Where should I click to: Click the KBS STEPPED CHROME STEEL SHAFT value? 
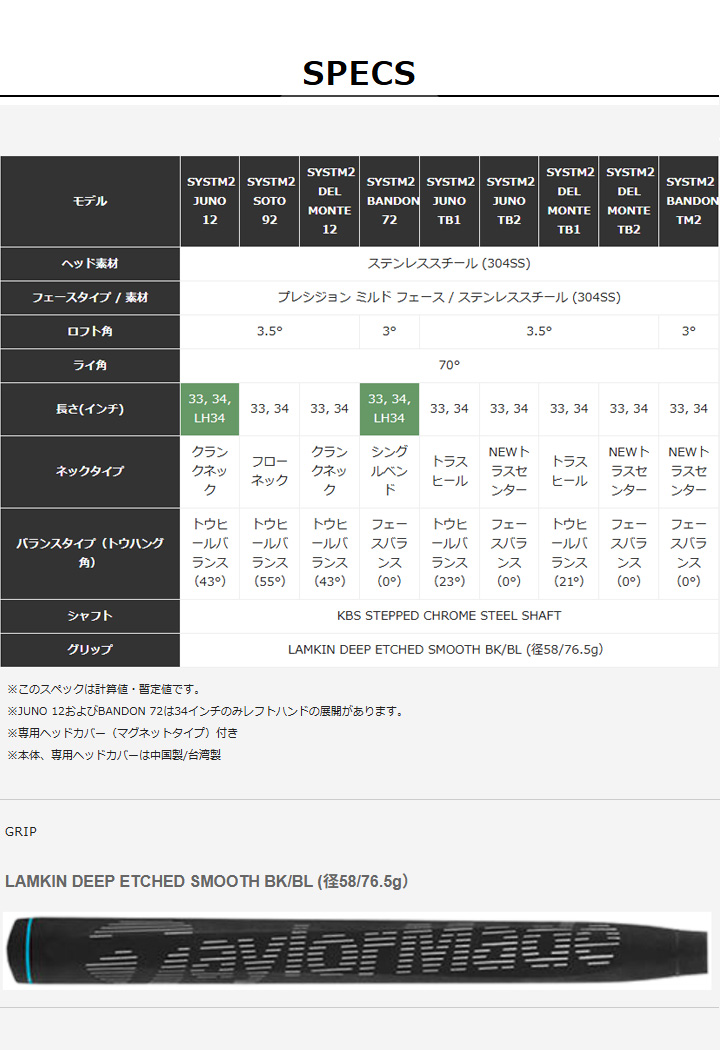tap(449, 616)
